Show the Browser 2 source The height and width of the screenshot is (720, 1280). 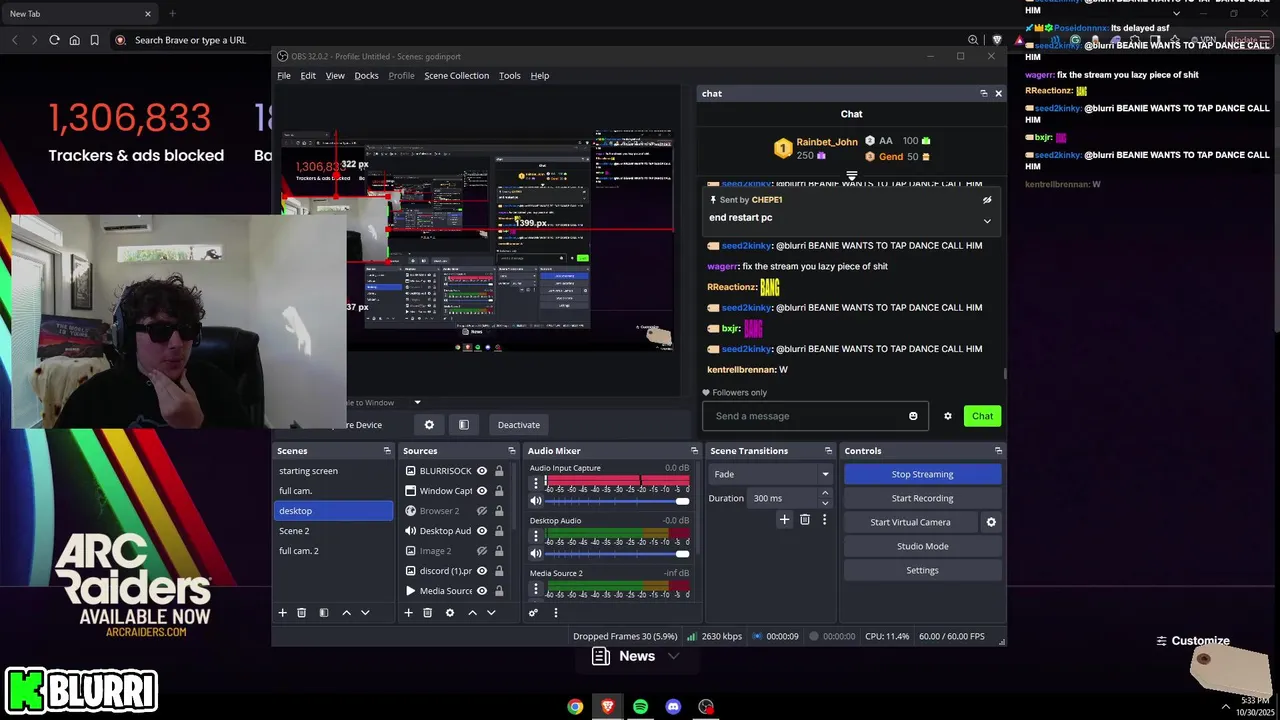482,511
